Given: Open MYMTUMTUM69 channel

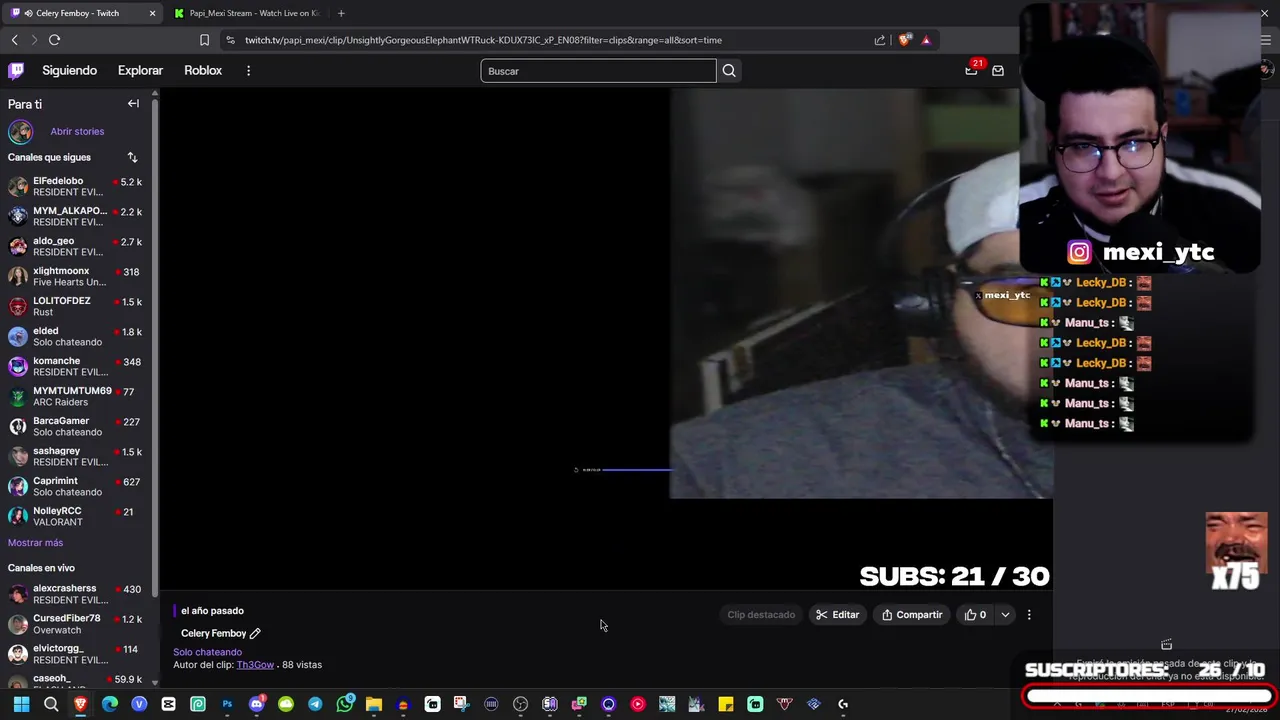Looking at the screenshot, I should click(x=76, y=396).
